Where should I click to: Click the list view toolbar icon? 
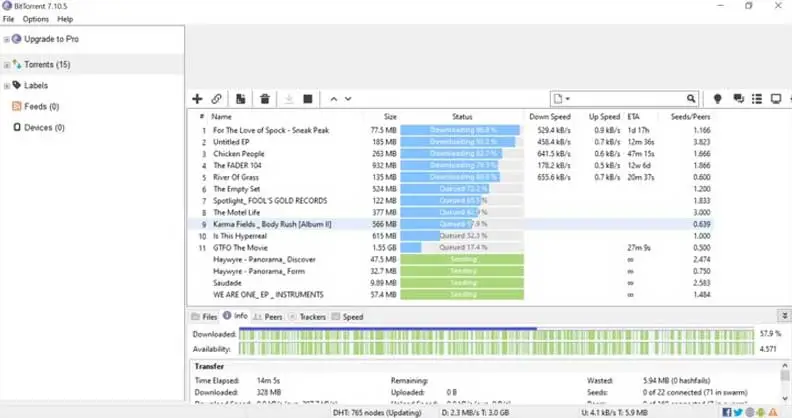coord(757,99)
